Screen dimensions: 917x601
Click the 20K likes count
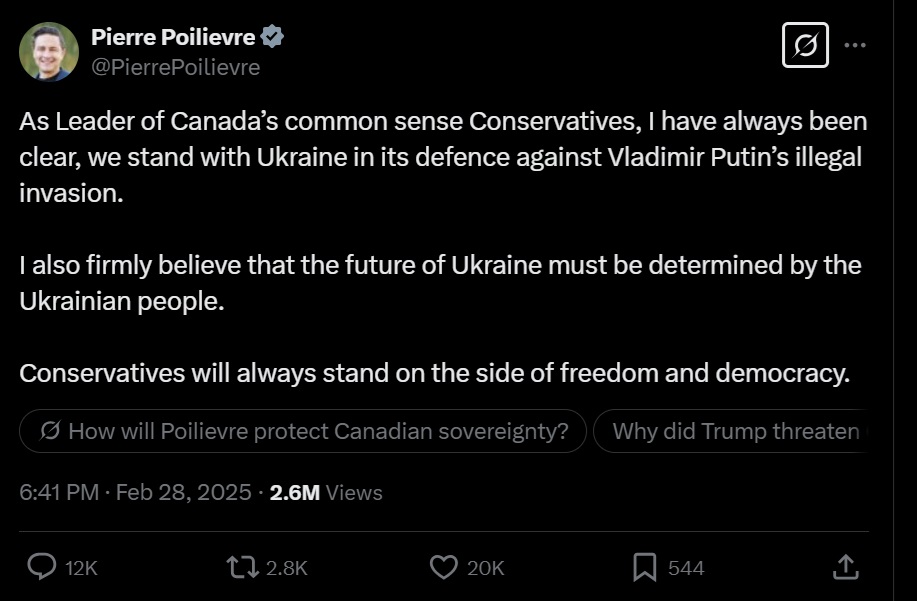[x=485, y=568]
